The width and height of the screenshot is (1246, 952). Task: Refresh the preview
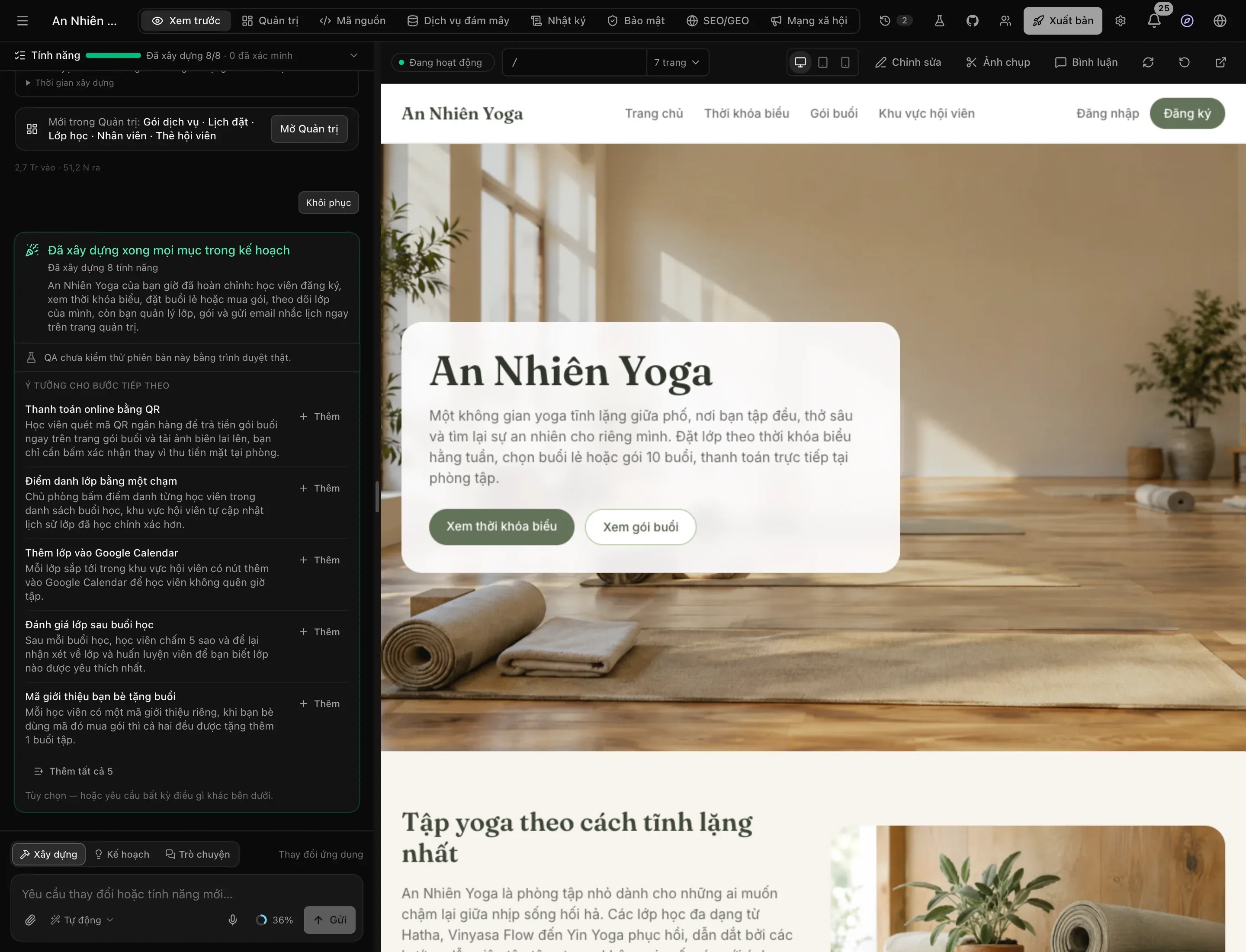coord(1148,62)
